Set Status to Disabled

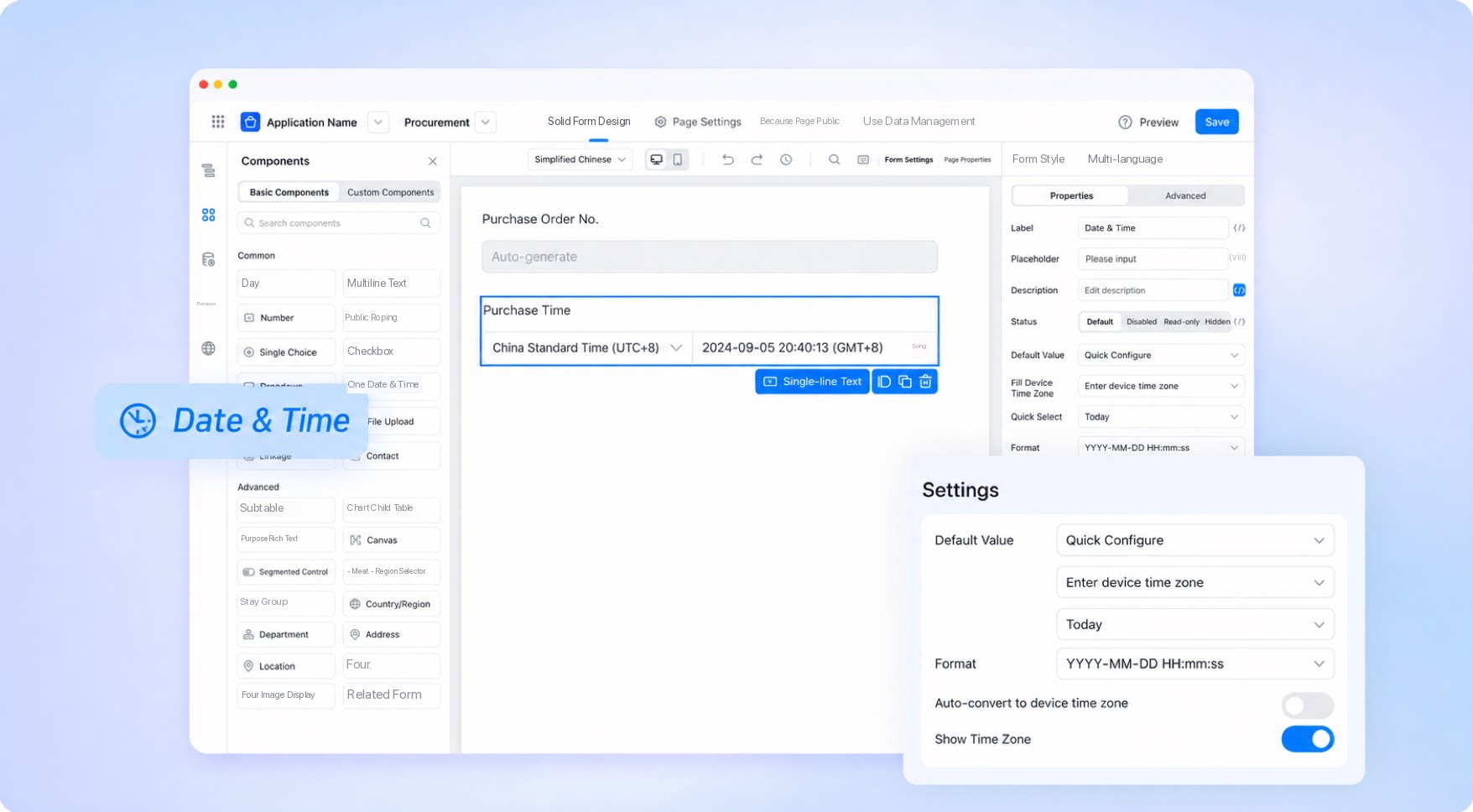tap(1141, 322)
